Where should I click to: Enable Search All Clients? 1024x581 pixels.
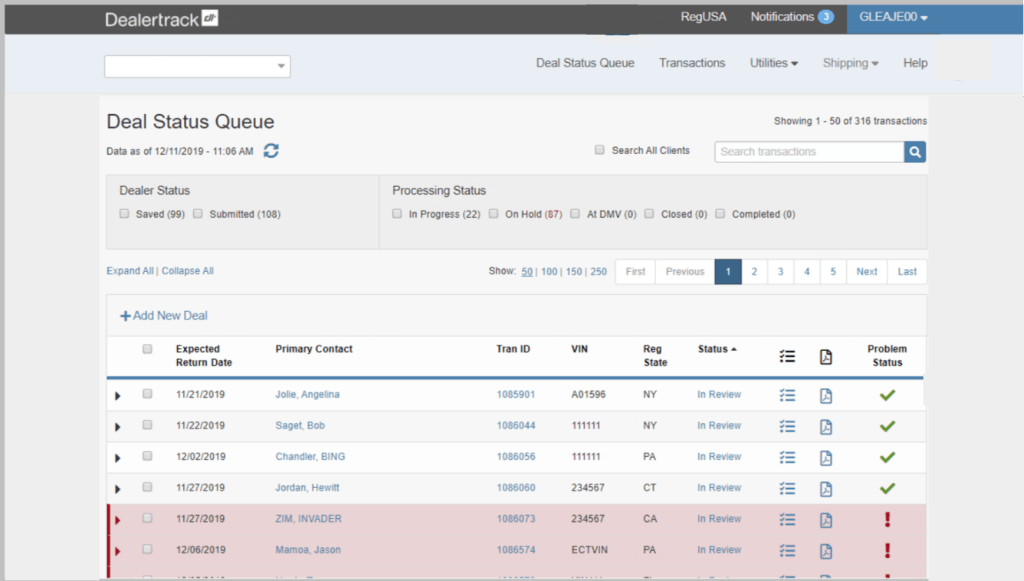(x=599, y=150)
